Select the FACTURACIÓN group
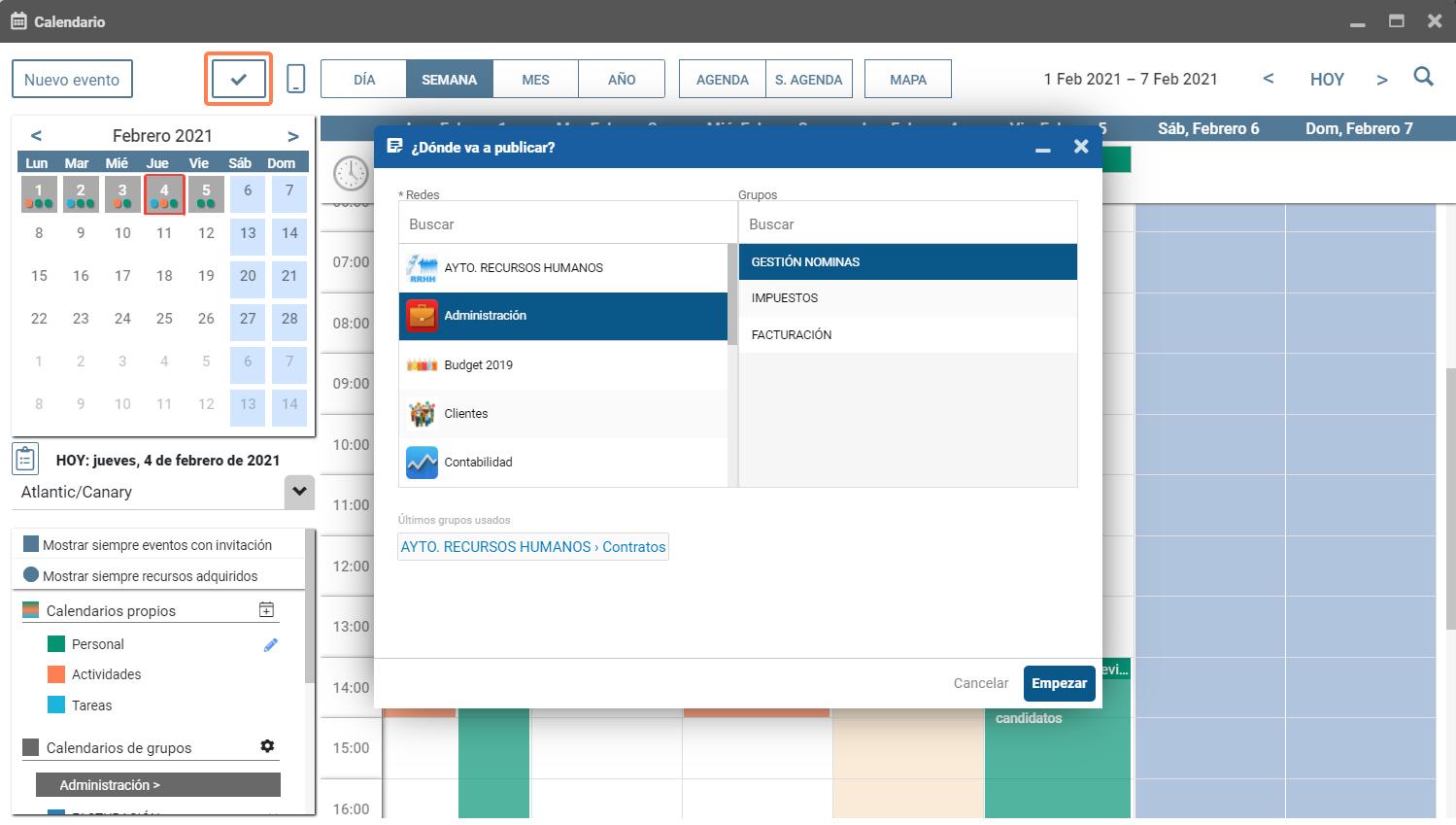Image resolution: width=1456 pixels, height=825 pixels. tap(908, 335)
